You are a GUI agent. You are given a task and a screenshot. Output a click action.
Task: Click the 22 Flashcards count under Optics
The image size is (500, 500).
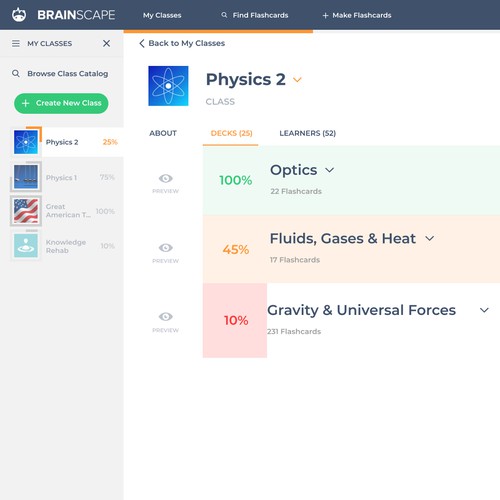[296, 191]
